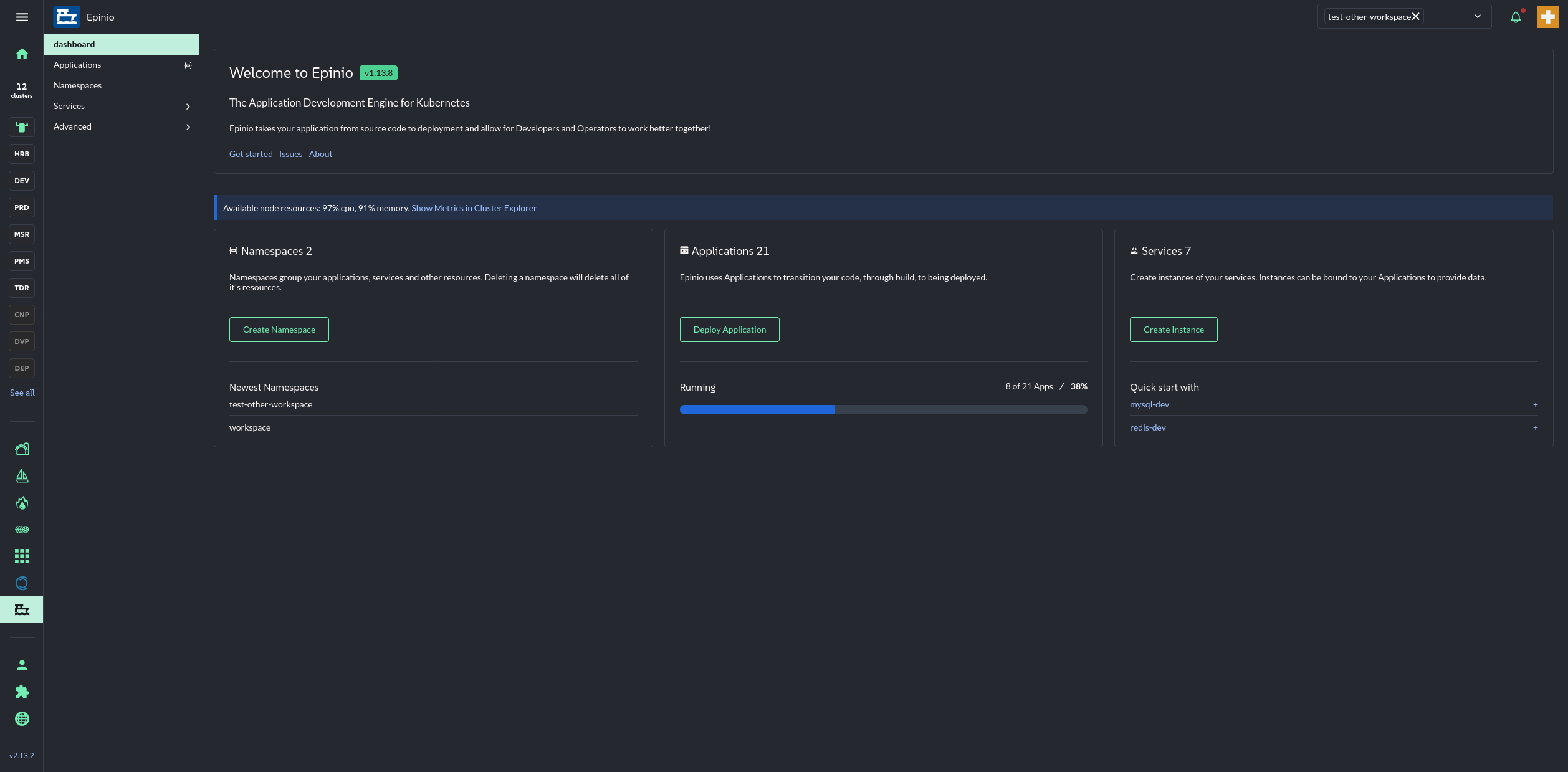The image size is (1568, 772).
Task: Toggle the navigation sidebar with the hamburger menu
Action: point(21,17)
